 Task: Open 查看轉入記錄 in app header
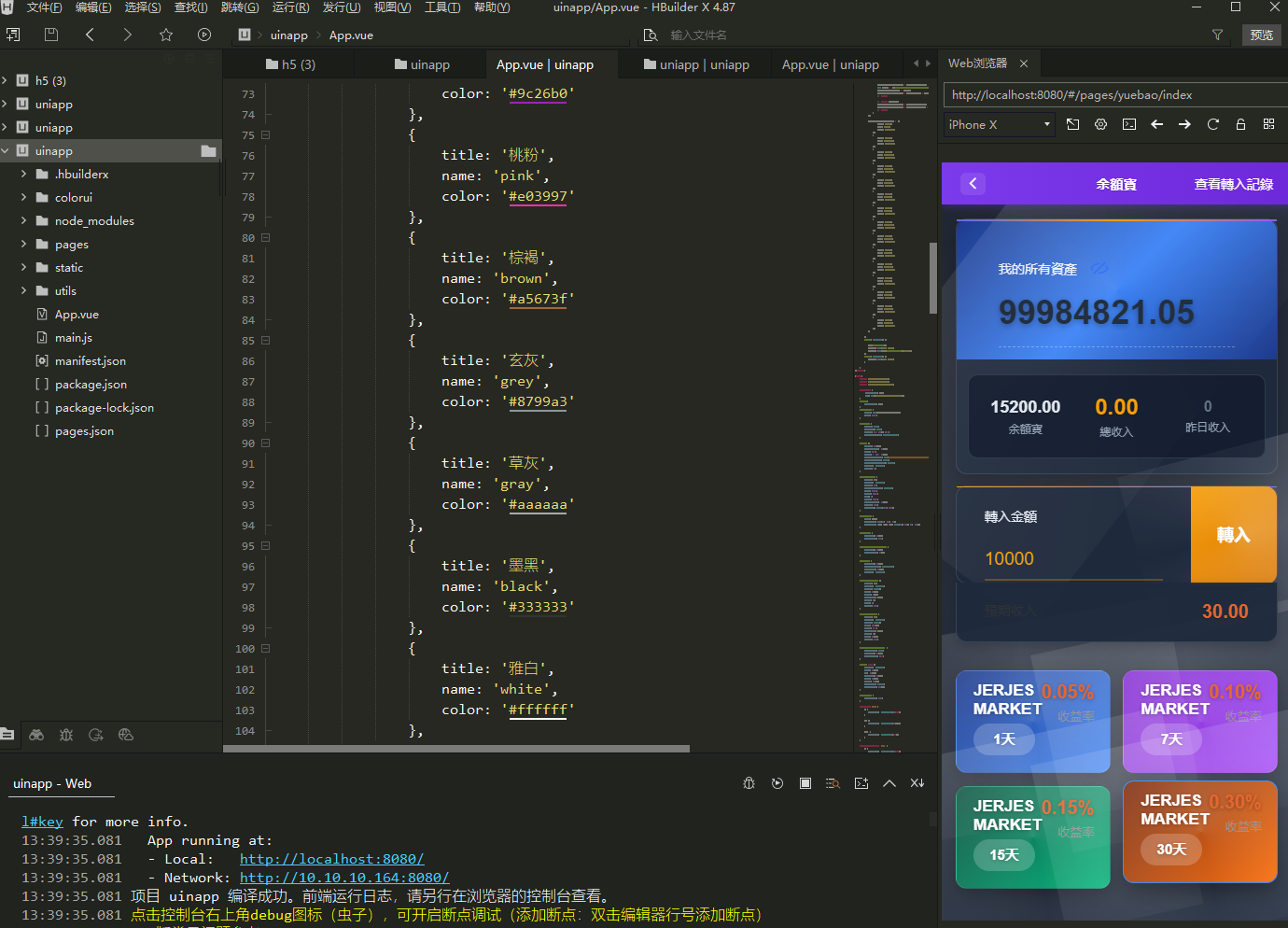[1233, 184]
